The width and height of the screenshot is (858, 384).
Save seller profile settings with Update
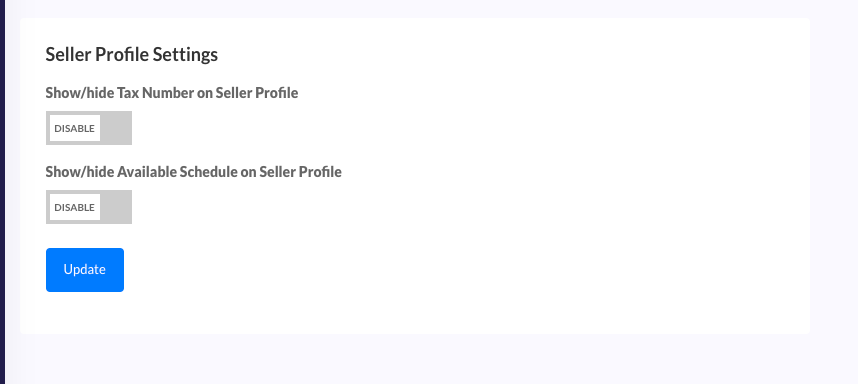(x=85, y=270)
